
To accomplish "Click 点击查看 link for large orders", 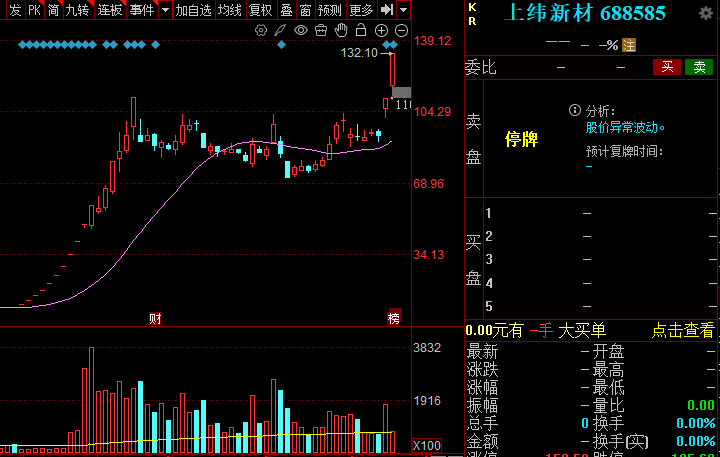I will [683, 330].
